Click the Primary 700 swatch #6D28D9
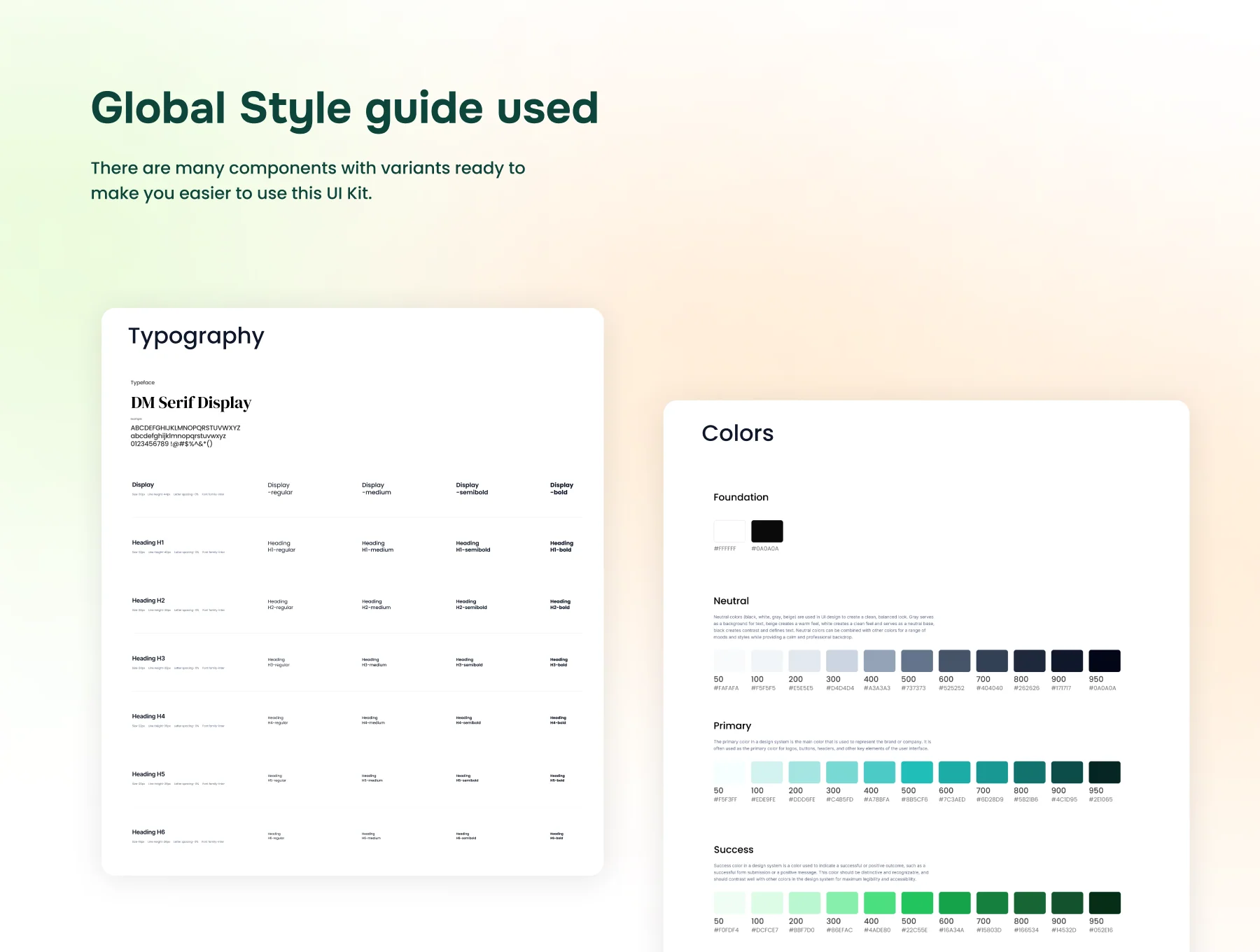The image size is (1260, 952). click(992, 772)
